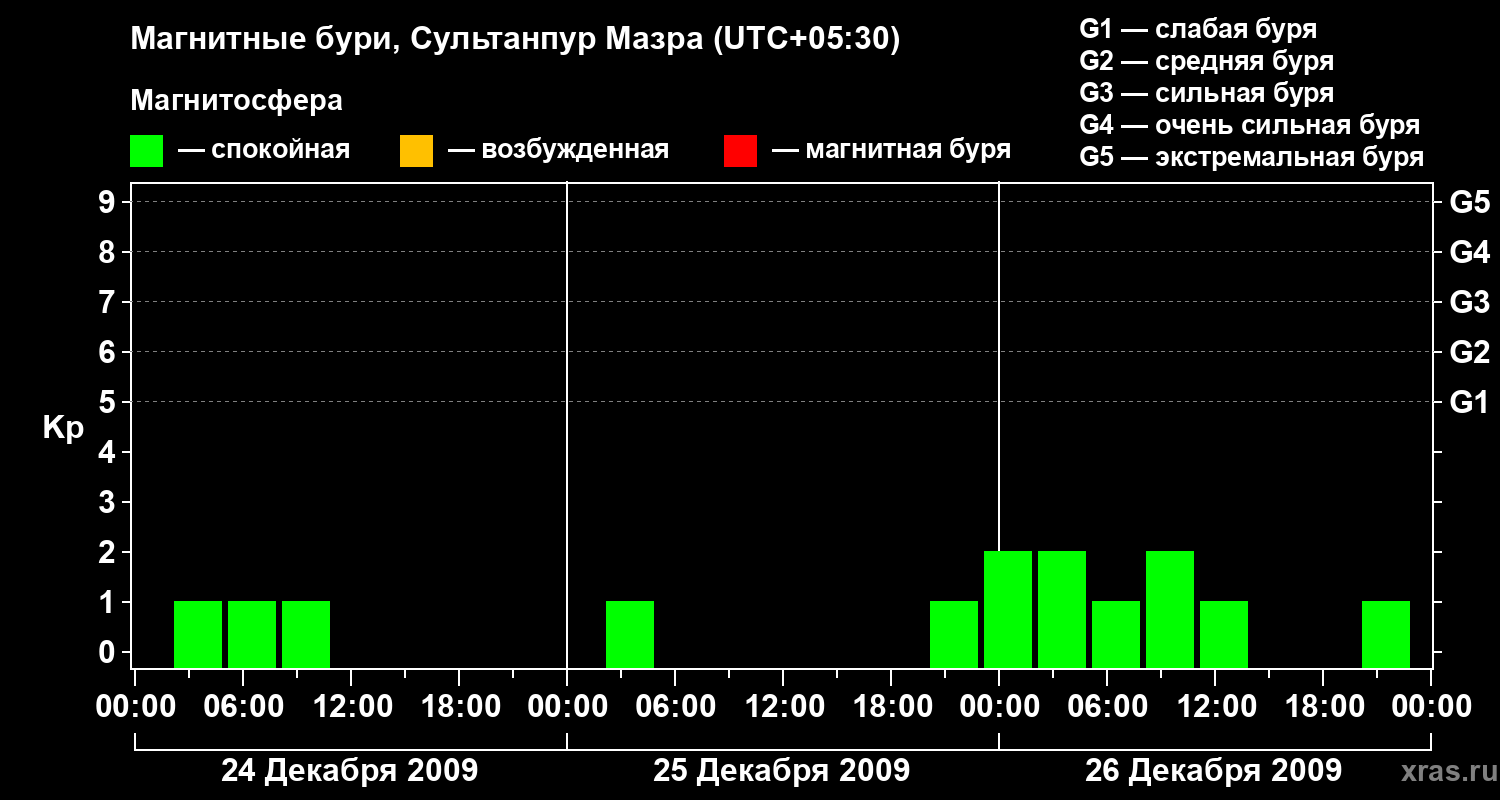Click the 'Магнитосфера' heading

pos(236,101)
